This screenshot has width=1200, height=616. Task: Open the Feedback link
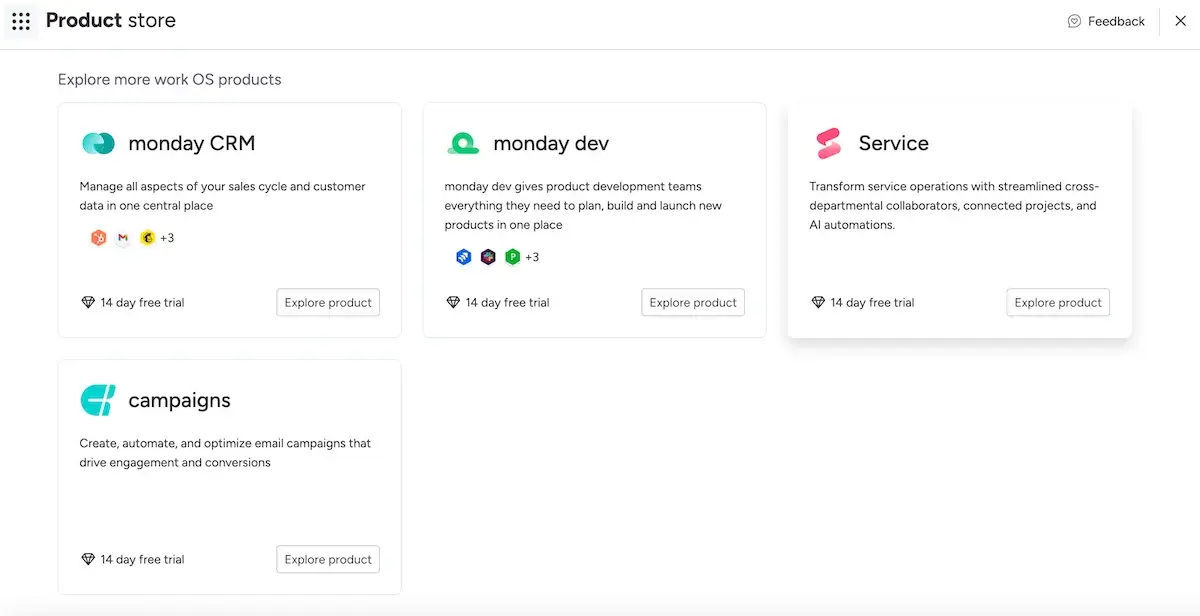(1106, 21)
